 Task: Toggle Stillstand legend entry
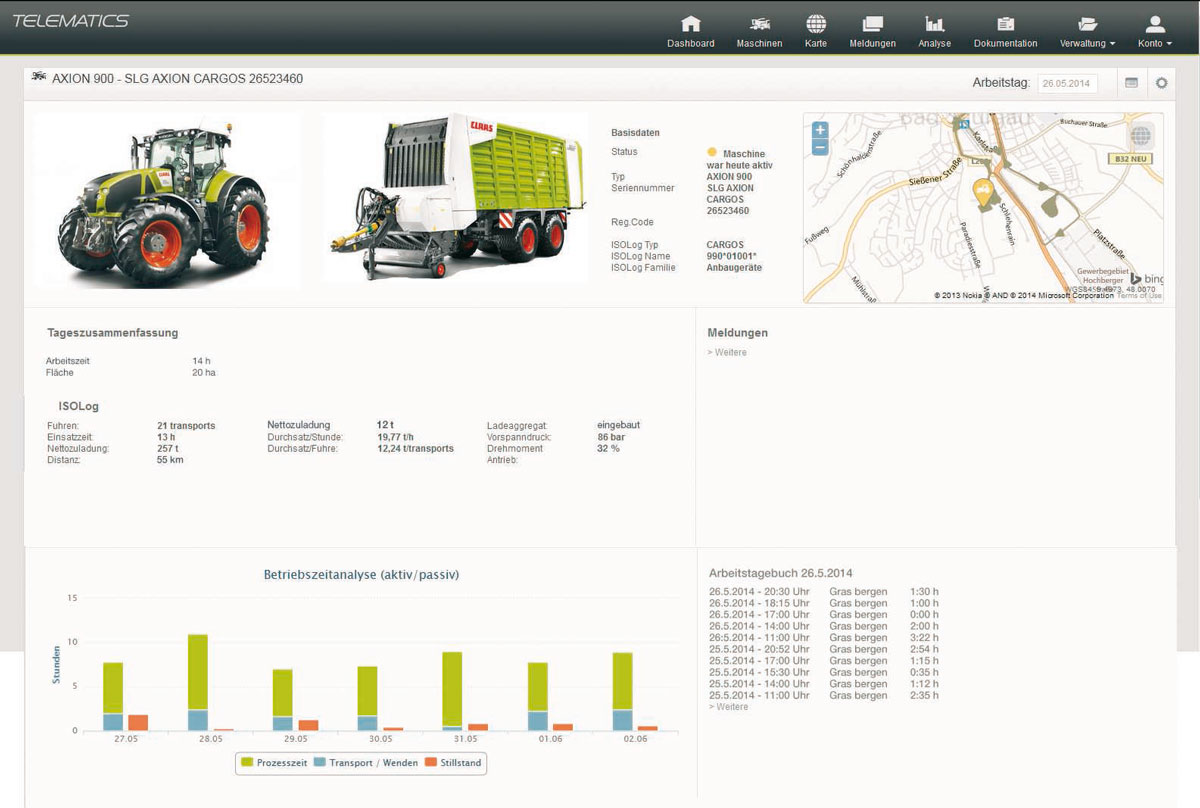[453, 763]
